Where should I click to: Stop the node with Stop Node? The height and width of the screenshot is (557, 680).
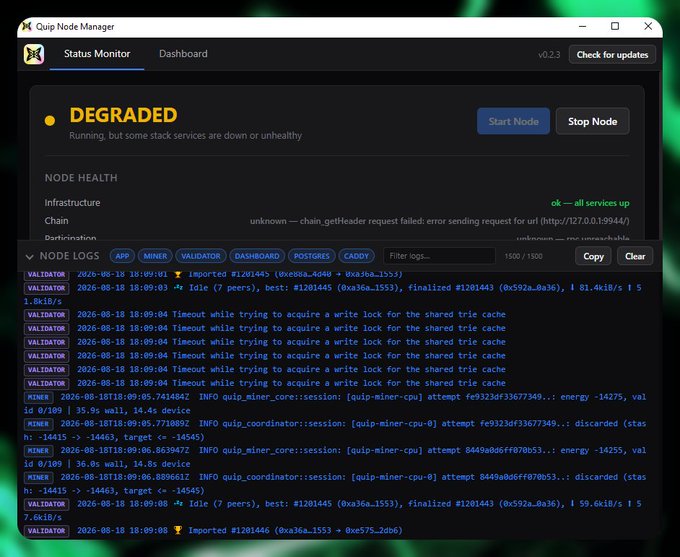(x=592, y=121)
